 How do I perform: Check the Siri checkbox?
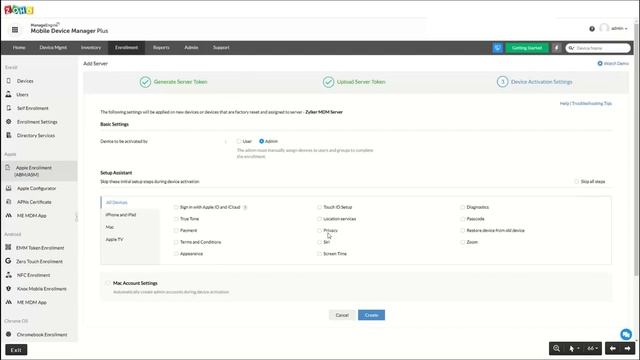(319, 242)
